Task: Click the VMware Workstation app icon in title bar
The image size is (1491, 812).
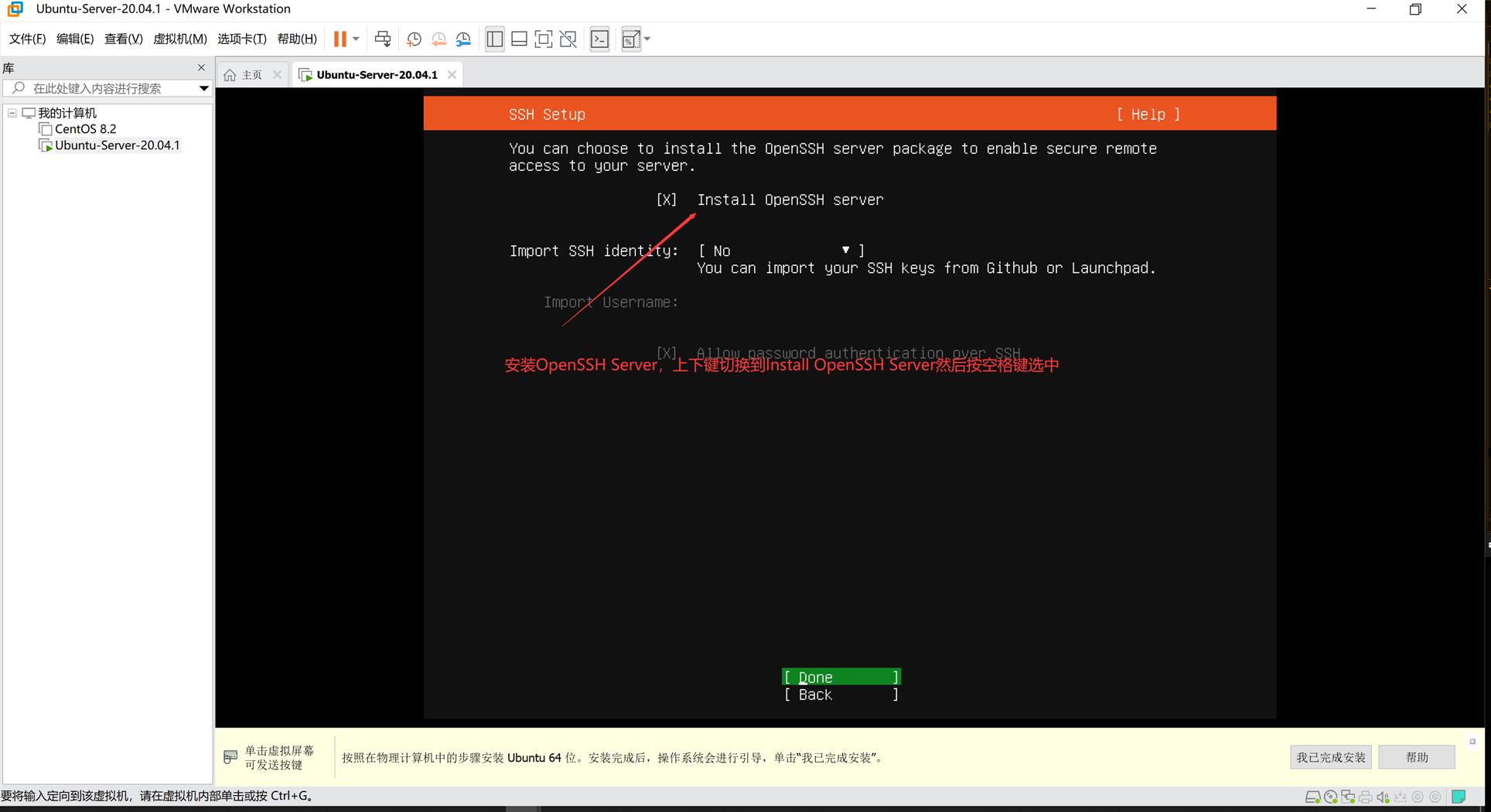Action: 15,9
